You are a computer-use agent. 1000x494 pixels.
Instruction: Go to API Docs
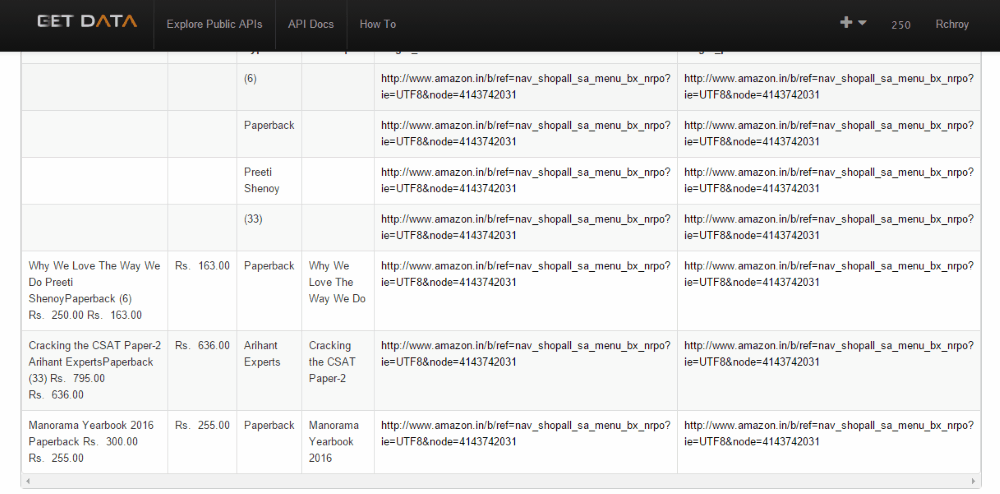coord(311,24)
